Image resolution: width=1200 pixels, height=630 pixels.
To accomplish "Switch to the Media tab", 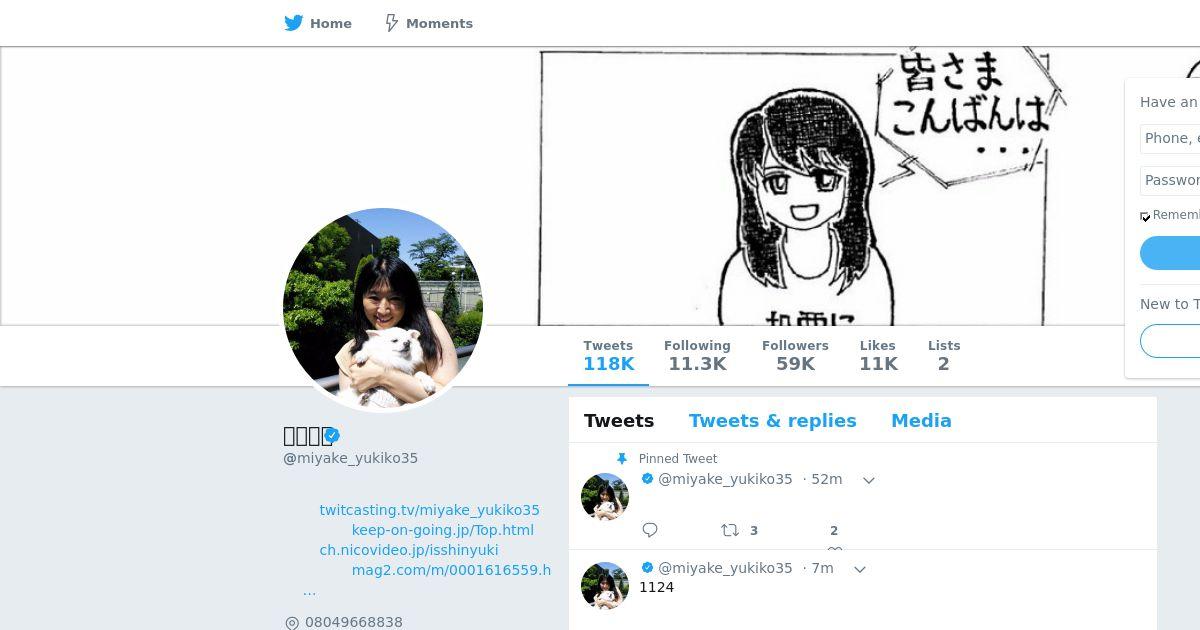I will [921, 421].
